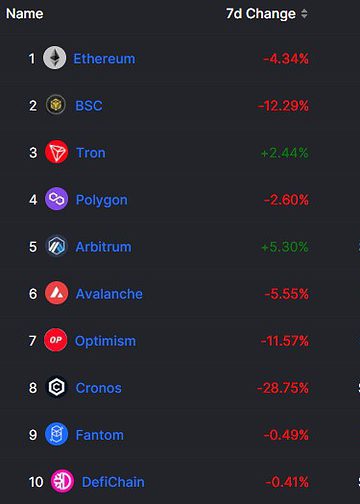Click the Name column header
360x504 pixels.
point(25,14)
